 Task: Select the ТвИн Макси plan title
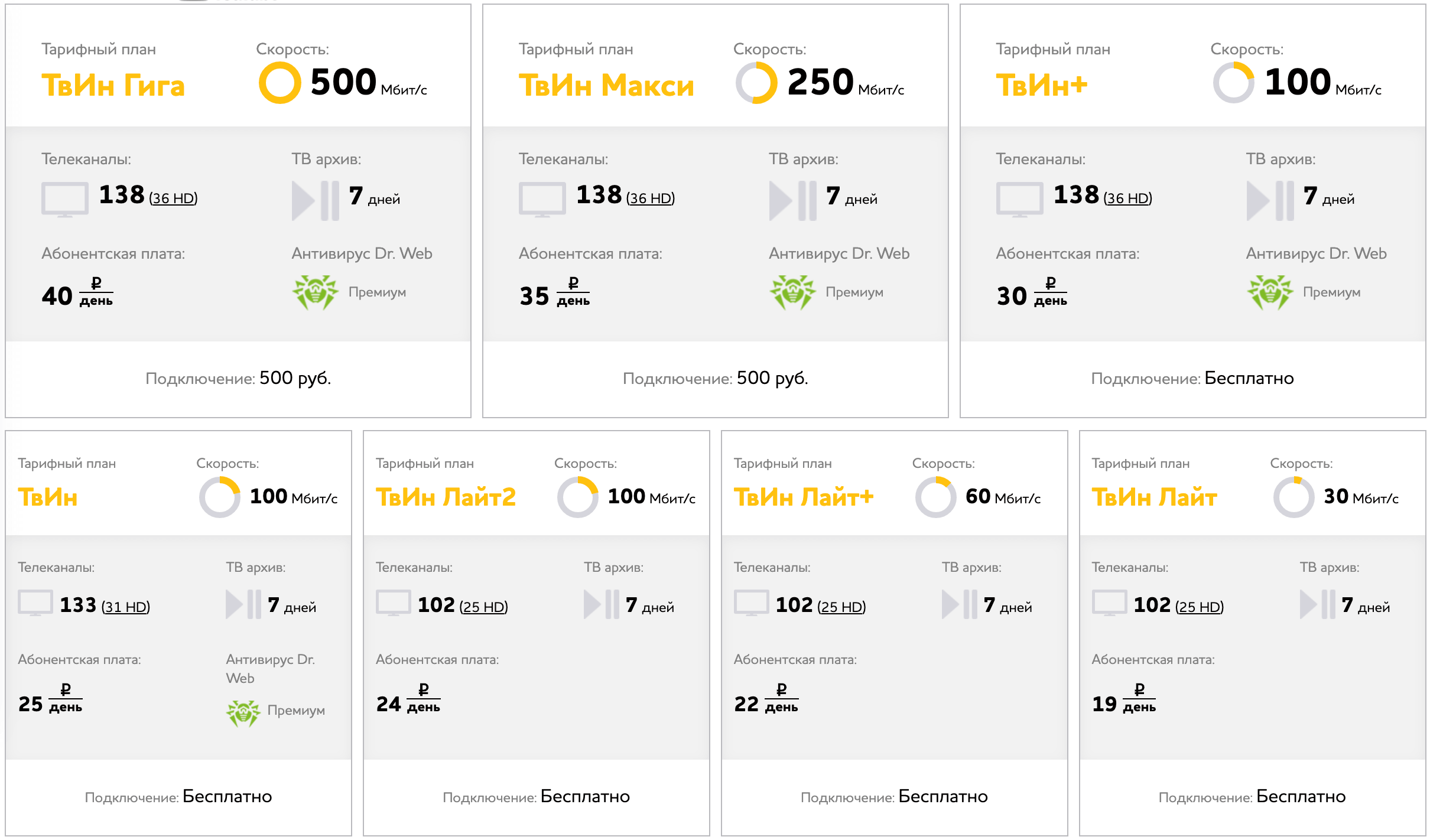(x=606, y=86)
